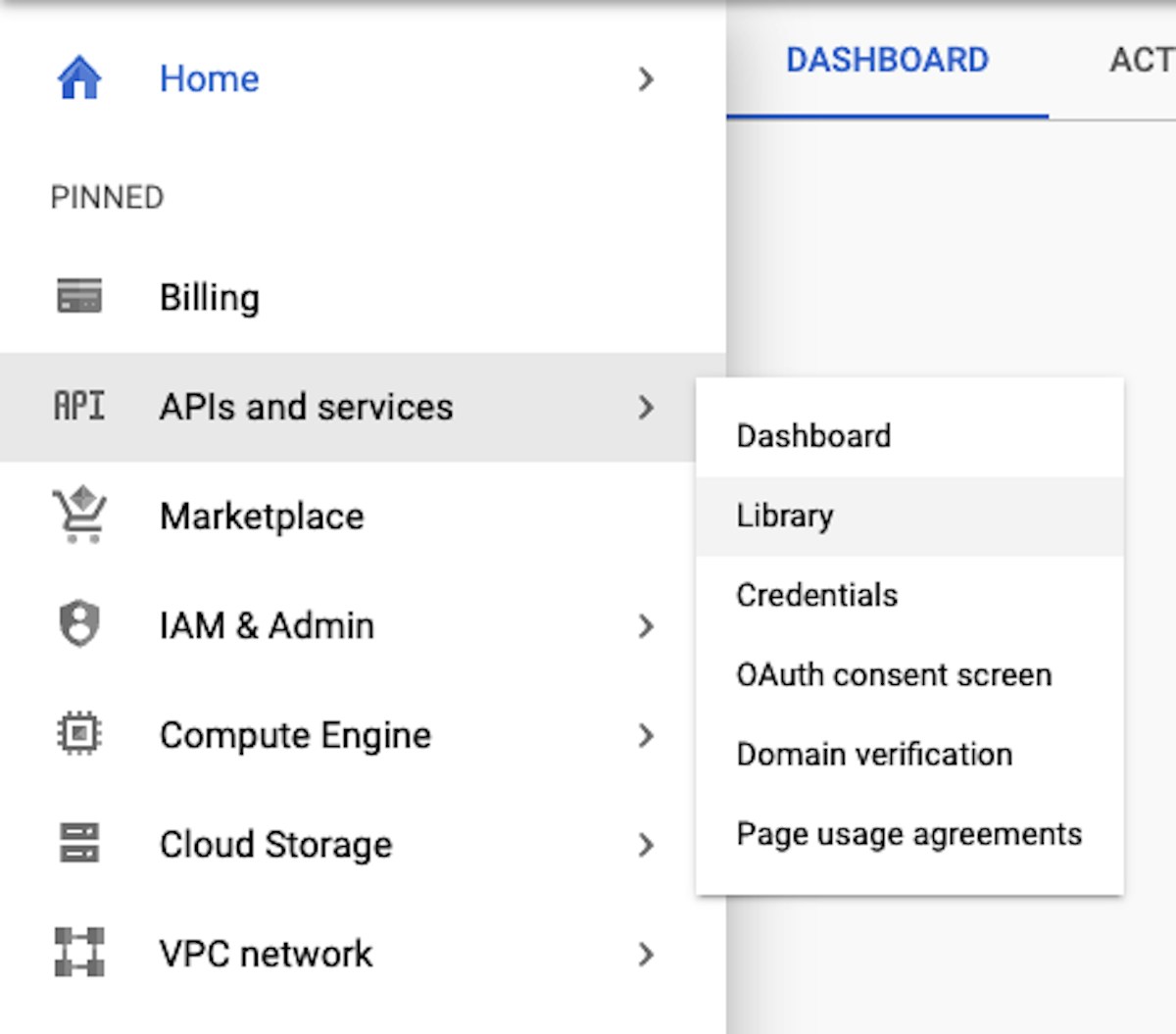The width and height of the screenshot is (1176, 1034).
Task: Open Credentials from the submenu
Action: (x=816, y=595)
